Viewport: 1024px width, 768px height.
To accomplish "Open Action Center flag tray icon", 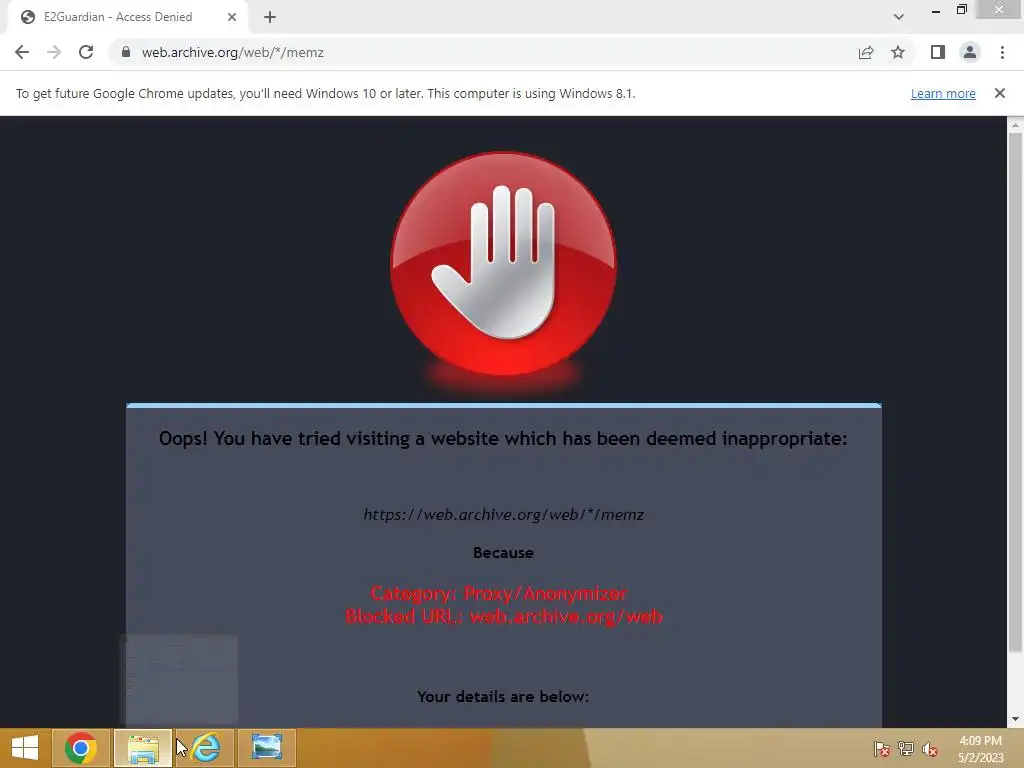I will [x=881, y=749].
